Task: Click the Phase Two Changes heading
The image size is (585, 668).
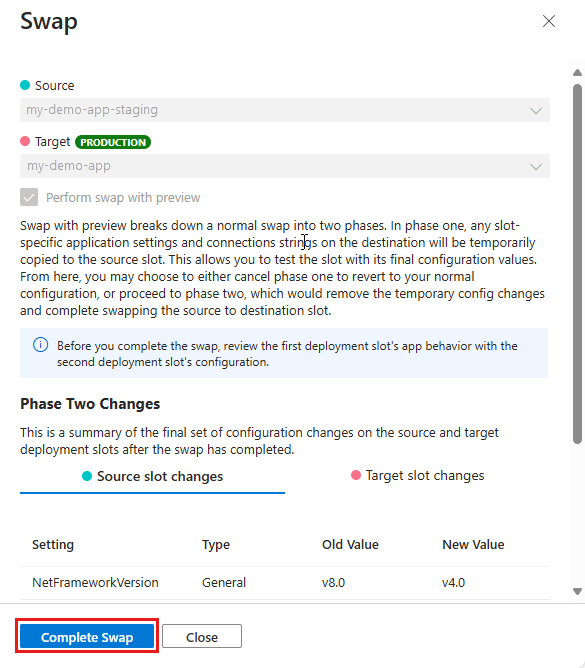Action: 90,404
